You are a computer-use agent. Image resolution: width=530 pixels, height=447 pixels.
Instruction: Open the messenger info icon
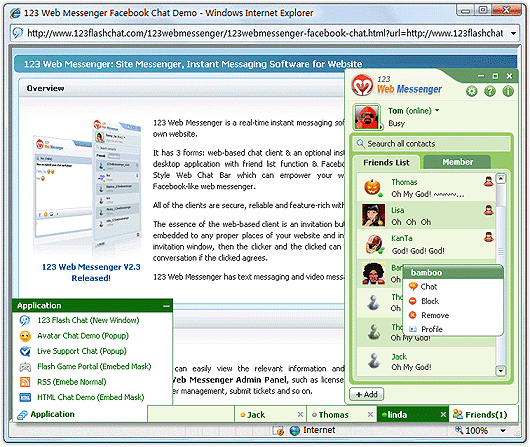tap(508, 91)
